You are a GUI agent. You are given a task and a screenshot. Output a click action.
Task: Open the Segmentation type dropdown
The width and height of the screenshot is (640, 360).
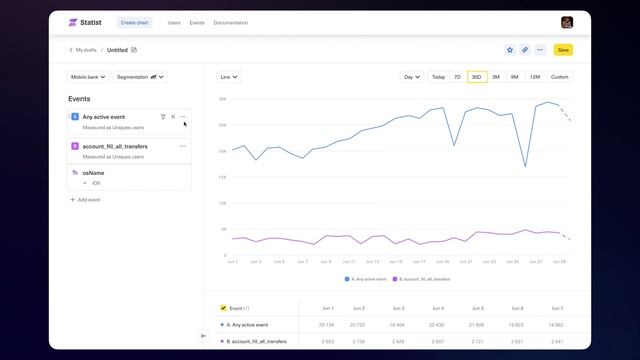[140, 77]
